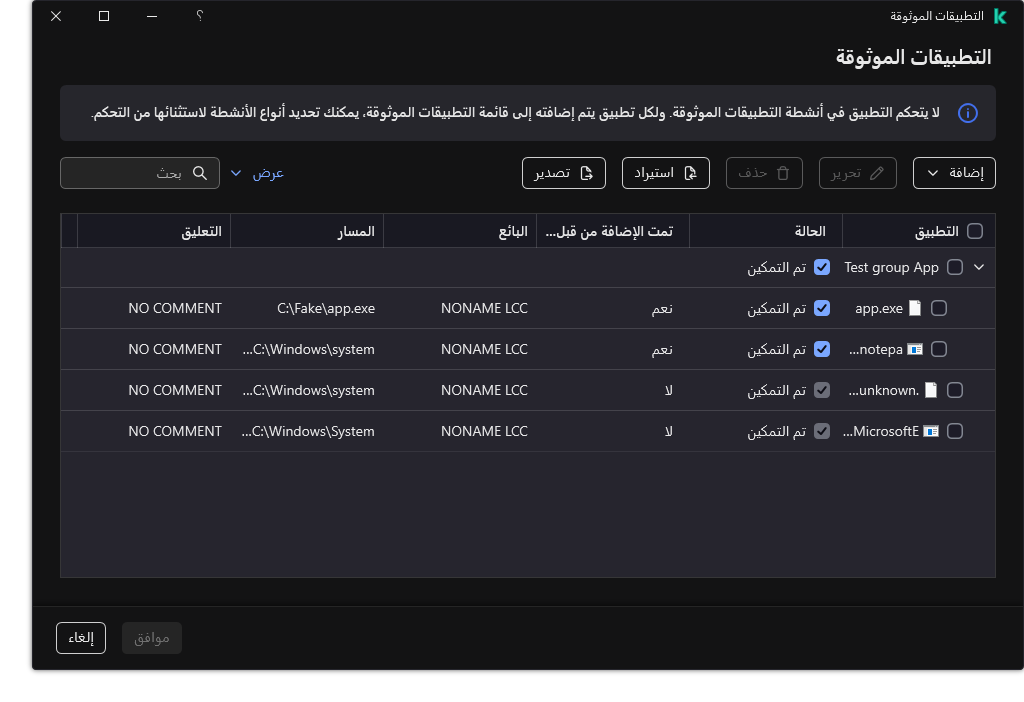Open help via the question mark icon
Screen dimensions: 1024x702
(199, 16)
